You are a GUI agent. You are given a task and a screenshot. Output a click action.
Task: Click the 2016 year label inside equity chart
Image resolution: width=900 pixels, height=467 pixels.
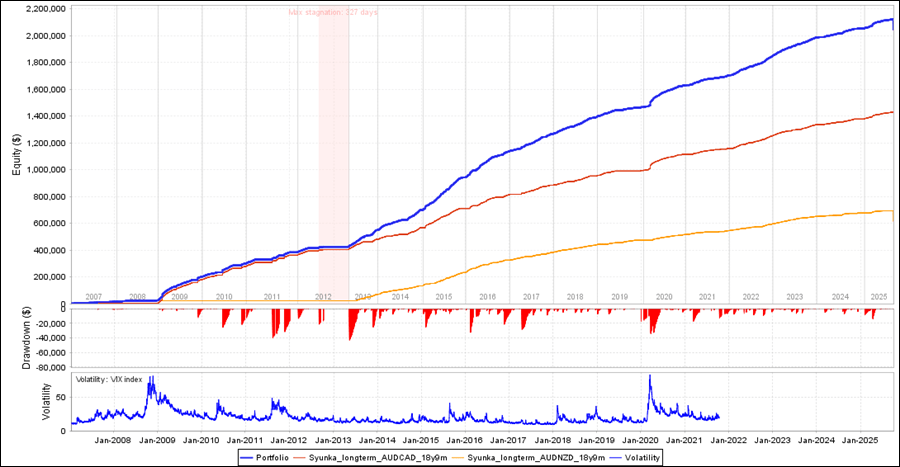pyautogui.click(x=487, y=297)
